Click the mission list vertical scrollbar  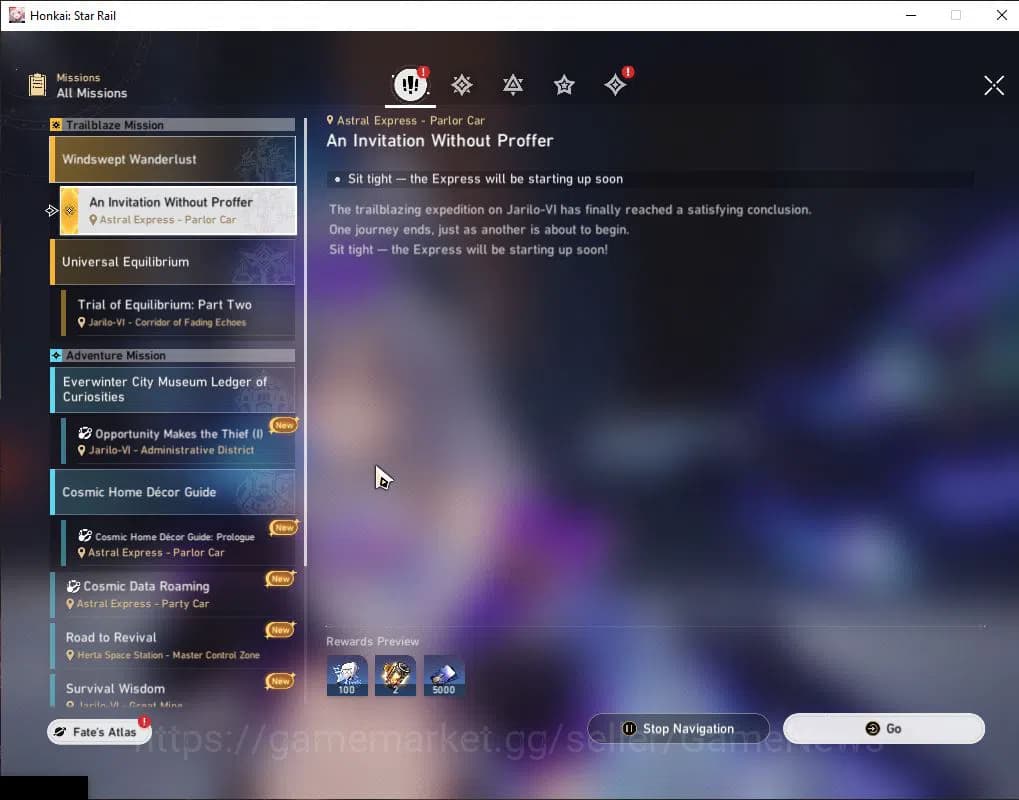[x=305, y=400]
